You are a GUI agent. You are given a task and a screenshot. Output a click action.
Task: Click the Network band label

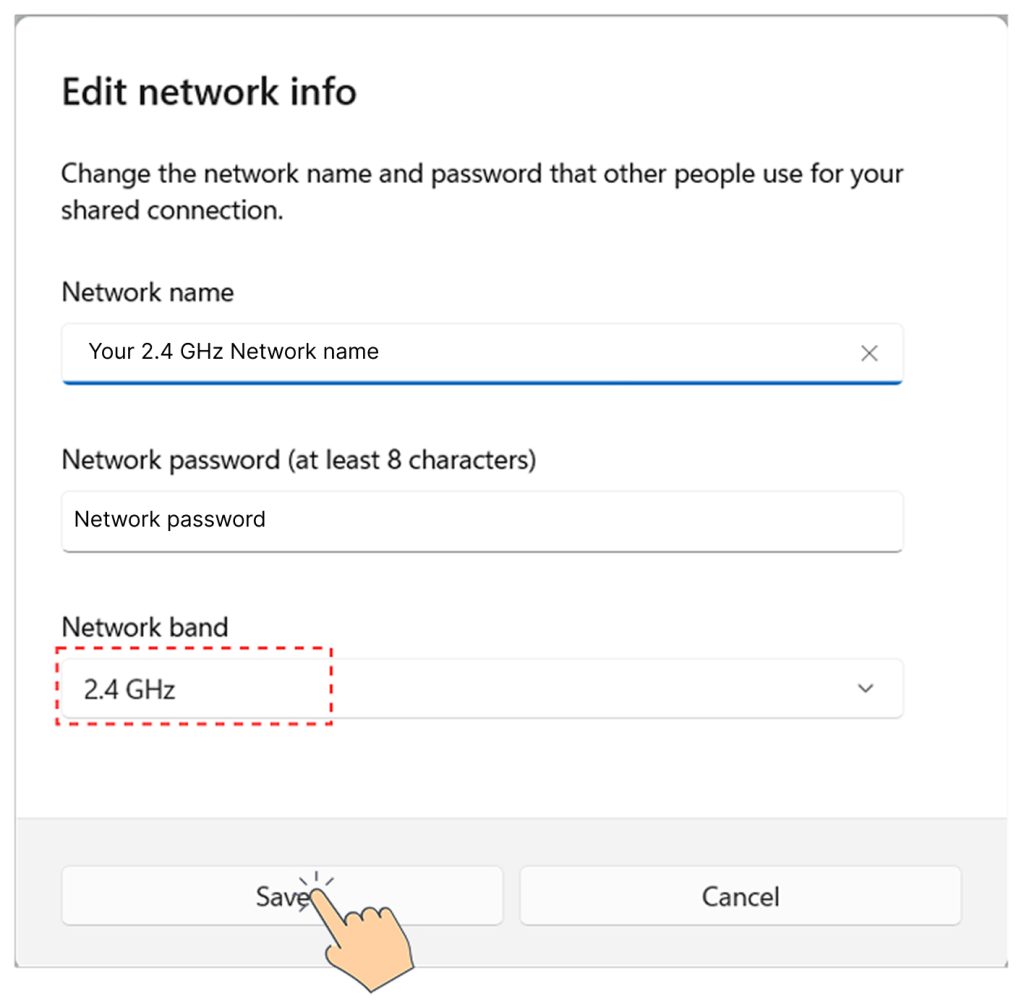click(143, 627)
